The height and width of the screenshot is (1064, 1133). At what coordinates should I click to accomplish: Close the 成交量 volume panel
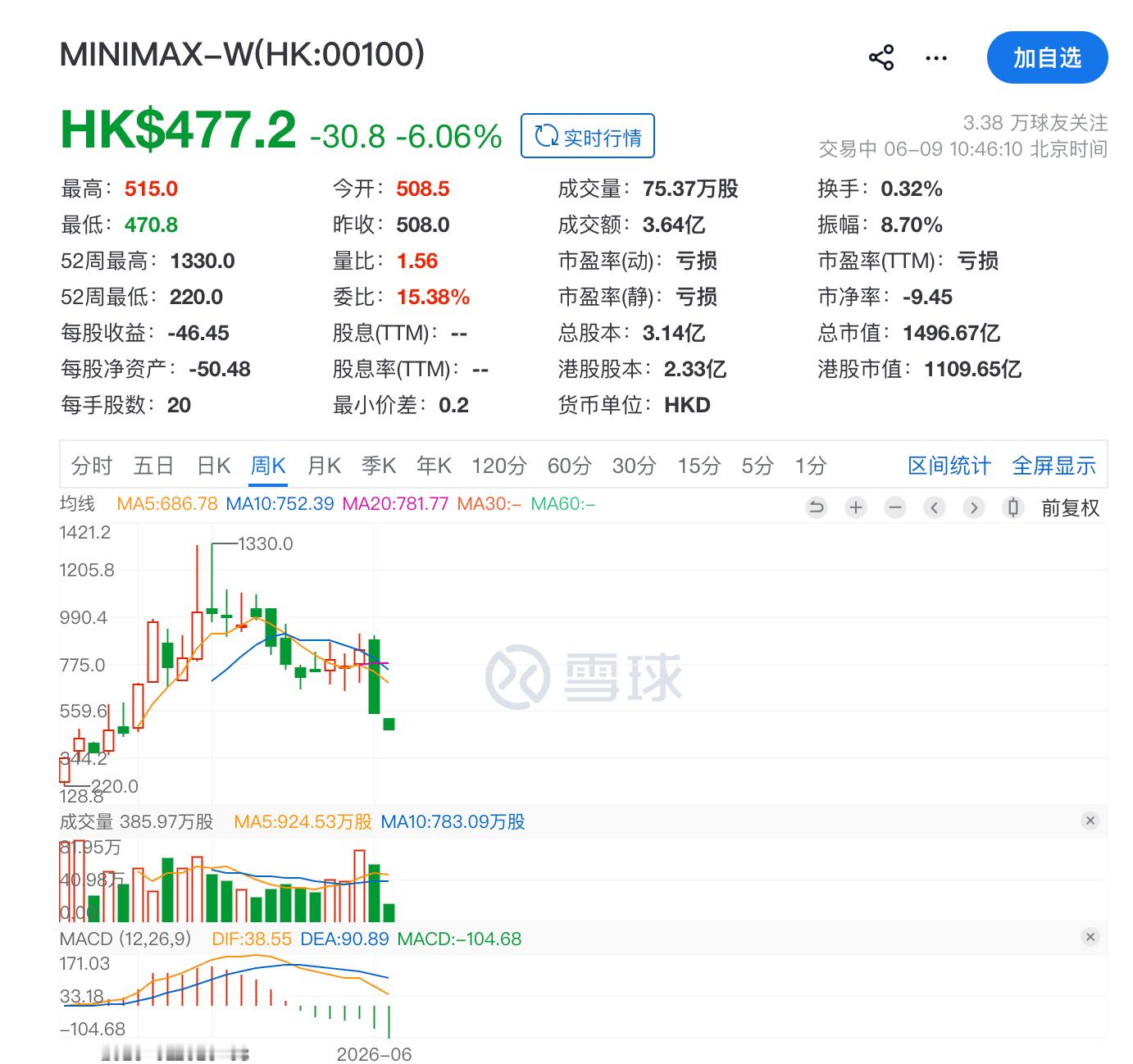pyautogui.click(x=1090, y=821)
